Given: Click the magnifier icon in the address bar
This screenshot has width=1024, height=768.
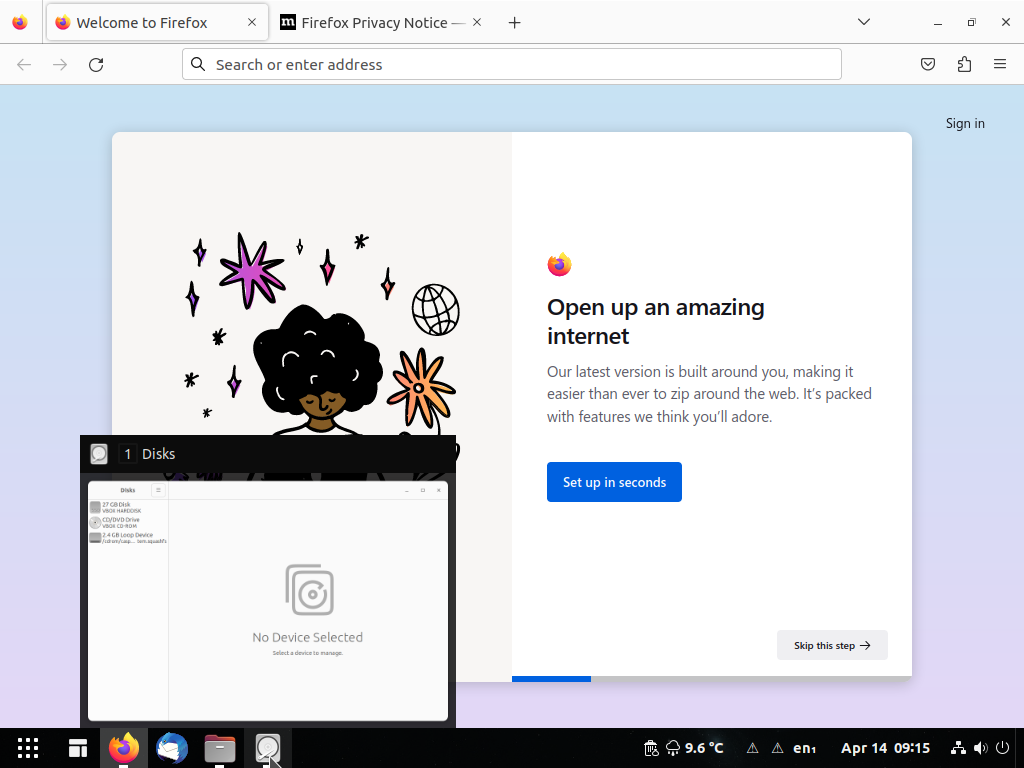Looking at the screenshot, I should pos(198,64).
